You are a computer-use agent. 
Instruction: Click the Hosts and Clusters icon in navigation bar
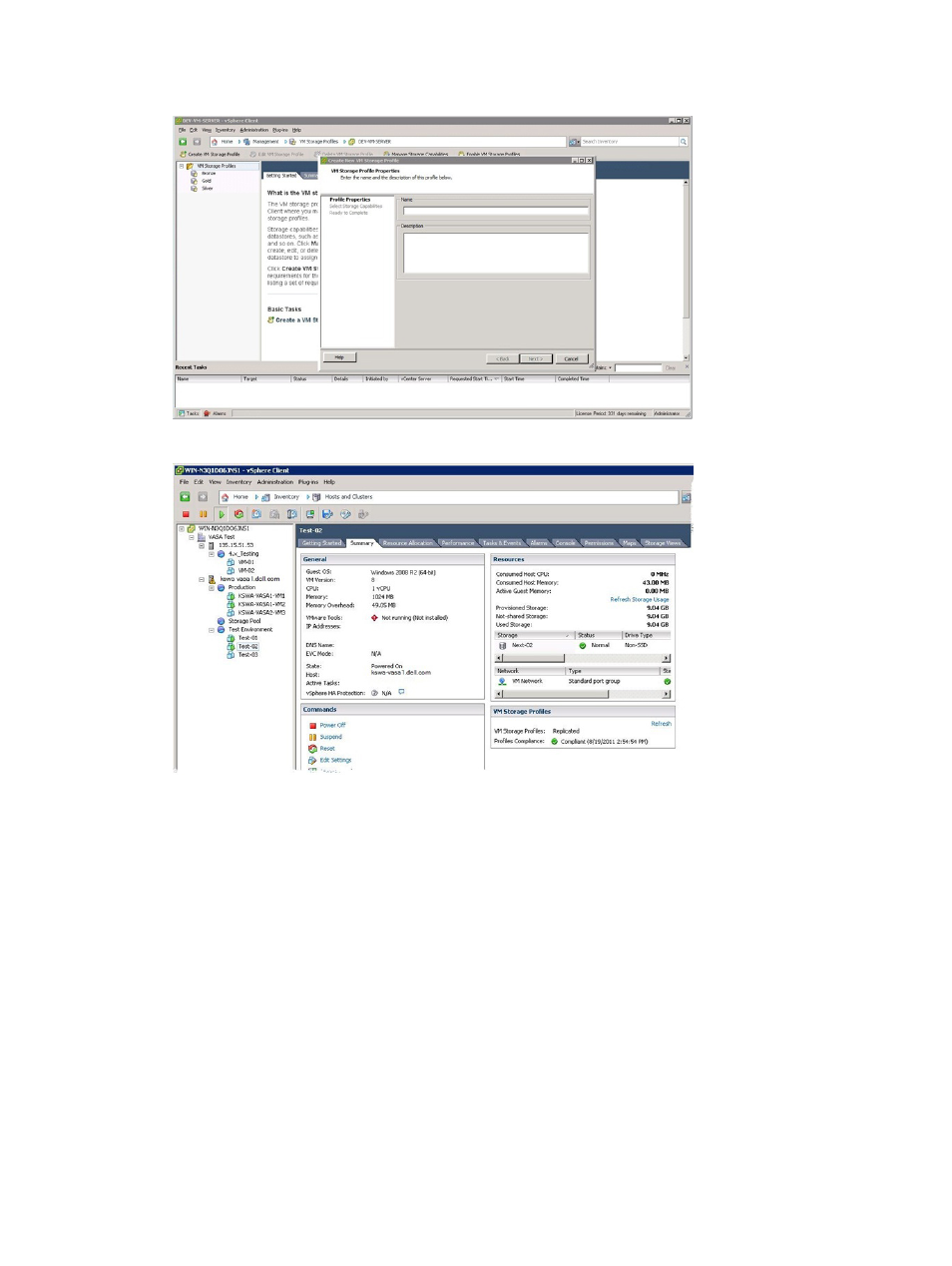point(316,496)
